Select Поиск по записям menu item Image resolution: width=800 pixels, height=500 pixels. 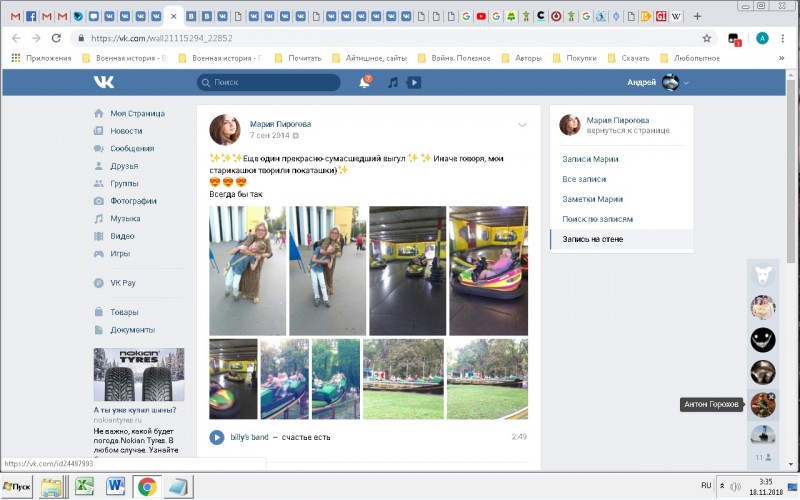pyautogui.click(x=597, y=219)
